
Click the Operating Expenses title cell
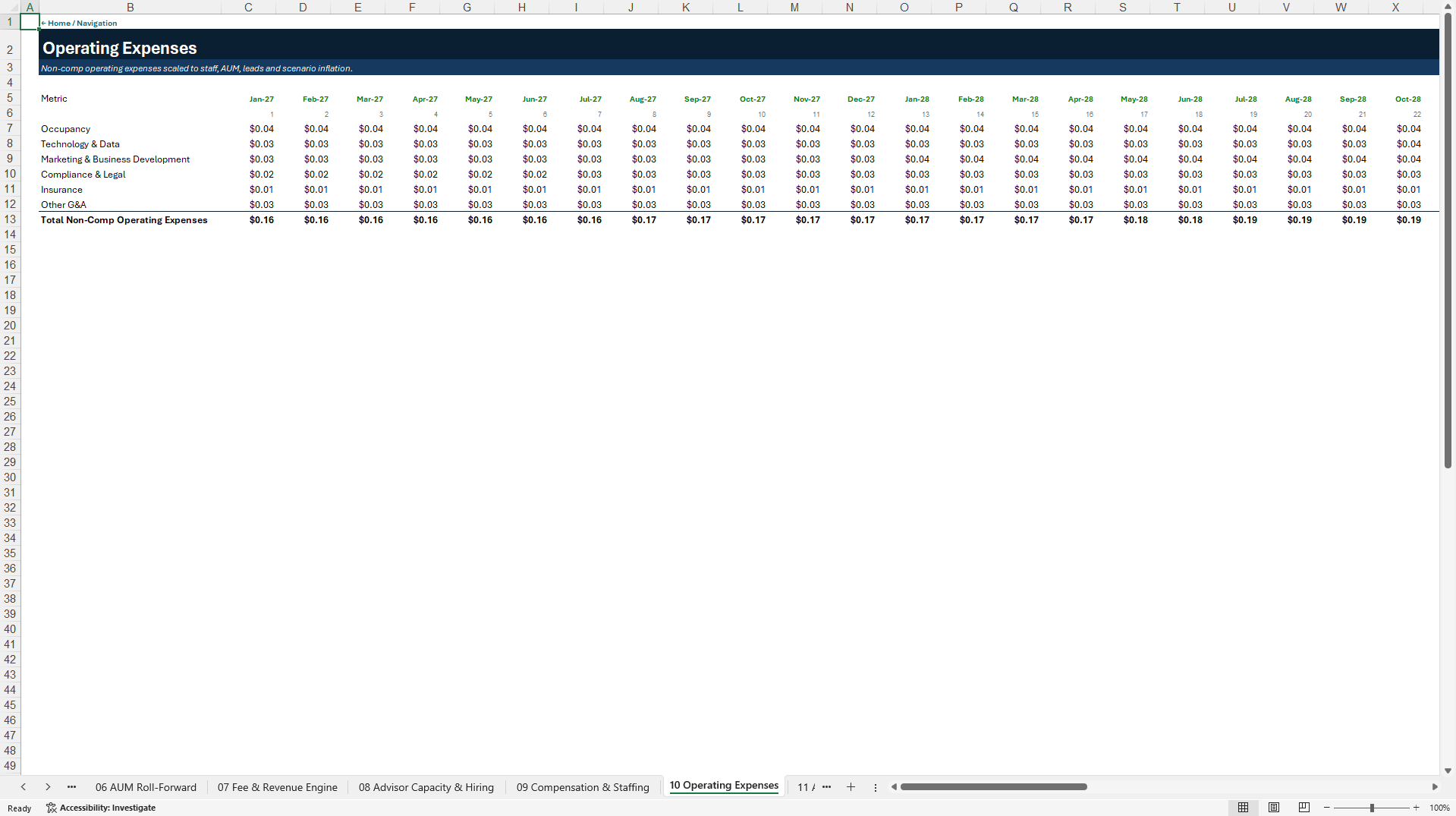click(x=120, y=48)
